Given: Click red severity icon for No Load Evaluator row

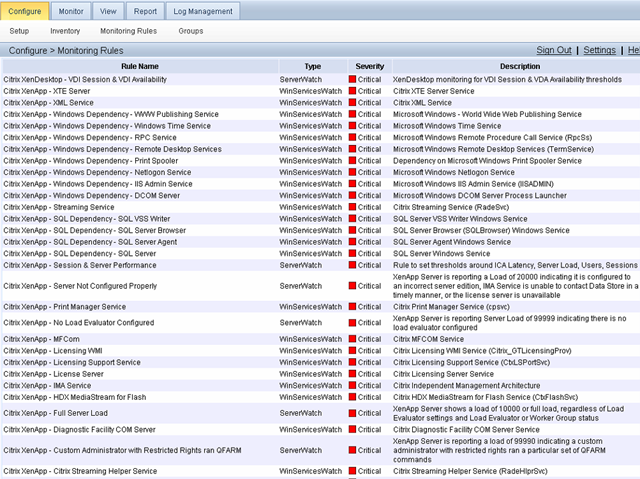Looking at the screenshot, I should click(352, 323).
